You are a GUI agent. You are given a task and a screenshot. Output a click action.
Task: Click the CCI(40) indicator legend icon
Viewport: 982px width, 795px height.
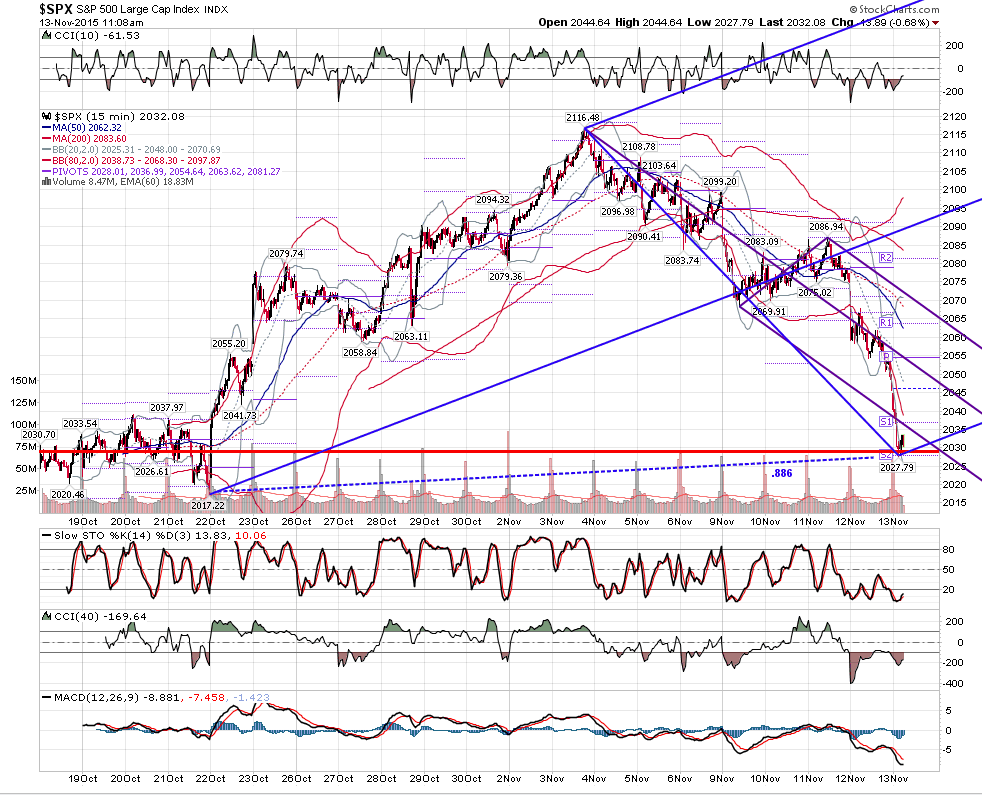coord(46,616)
